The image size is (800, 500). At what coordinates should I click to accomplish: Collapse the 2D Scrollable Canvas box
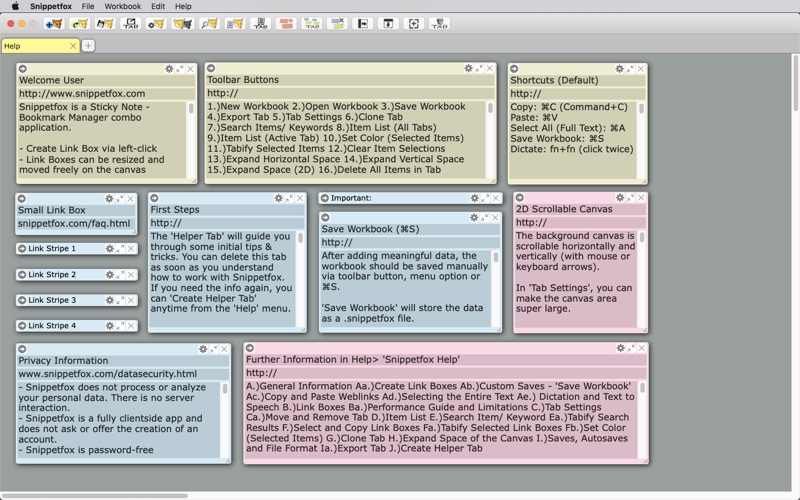pyautogui.click(x=631, y=197)
